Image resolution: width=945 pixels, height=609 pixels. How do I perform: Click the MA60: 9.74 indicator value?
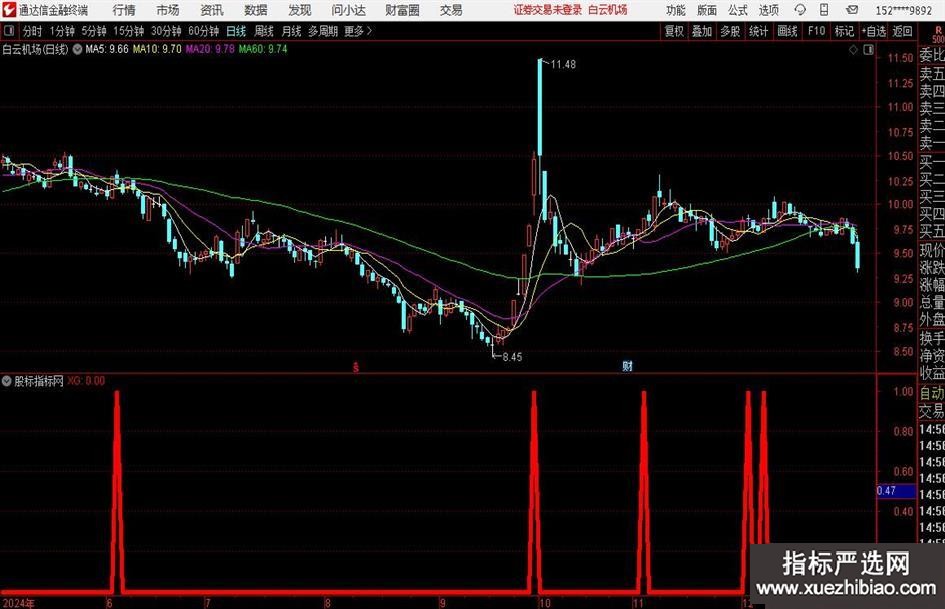click(x=263, y=49)
